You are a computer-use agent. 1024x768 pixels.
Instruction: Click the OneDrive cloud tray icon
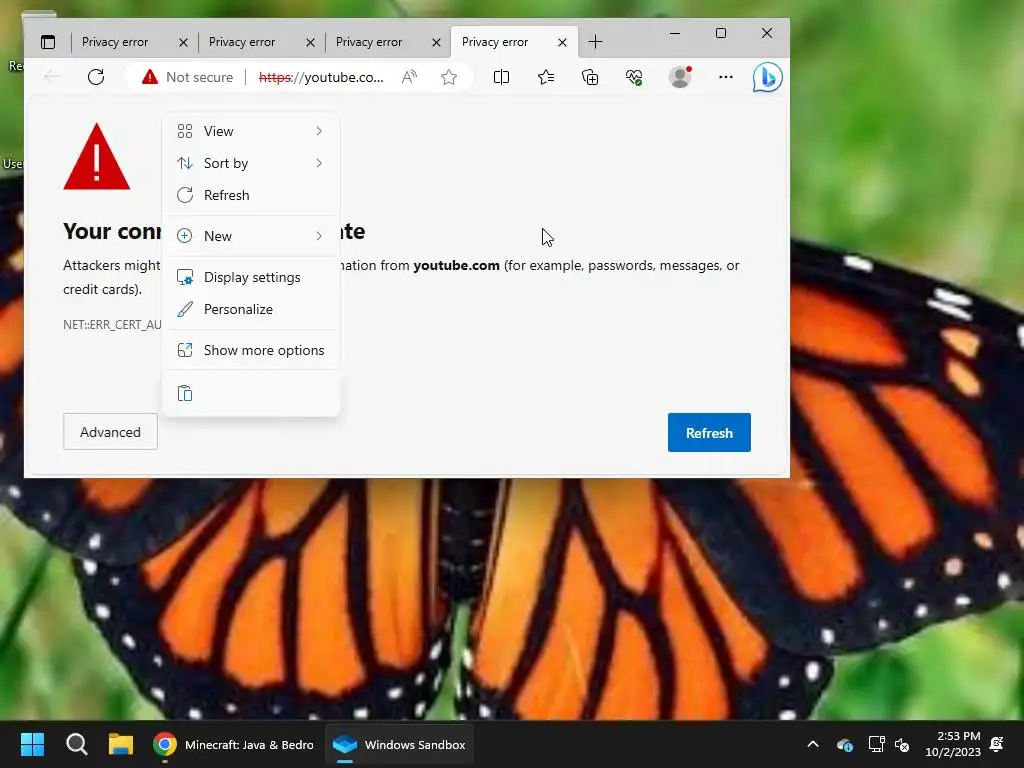point(844,744)
